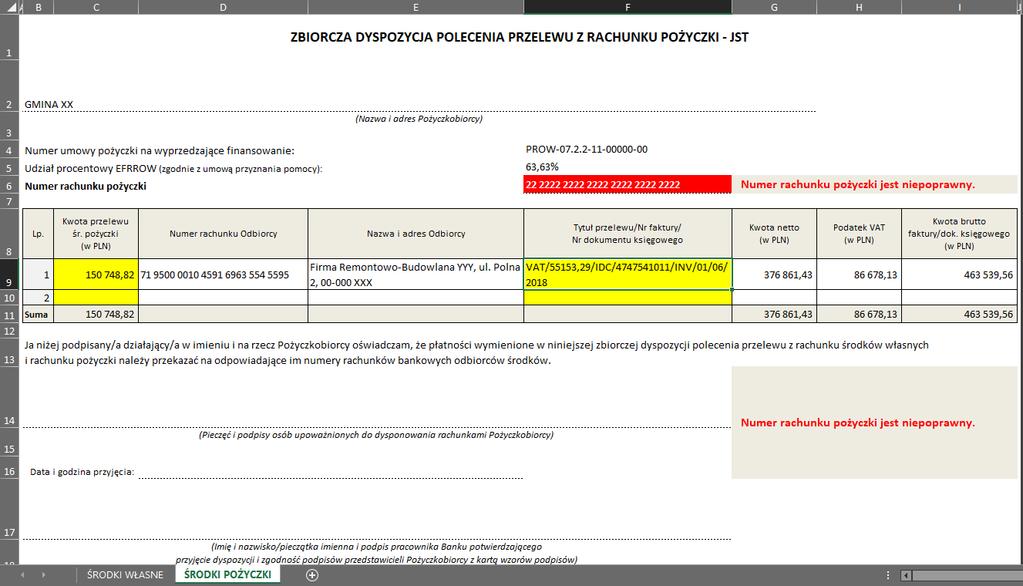Click next sheet navigation arrow

pos(44,575)
